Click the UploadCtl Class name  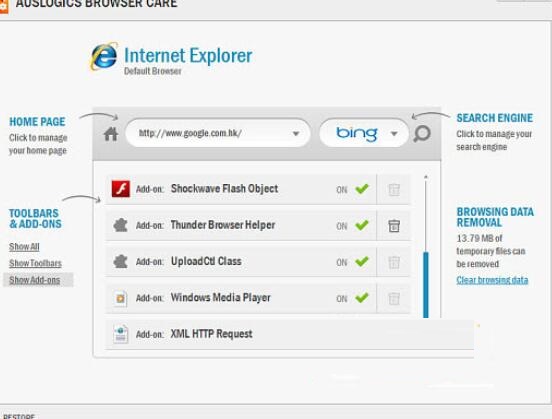point(206,261)
